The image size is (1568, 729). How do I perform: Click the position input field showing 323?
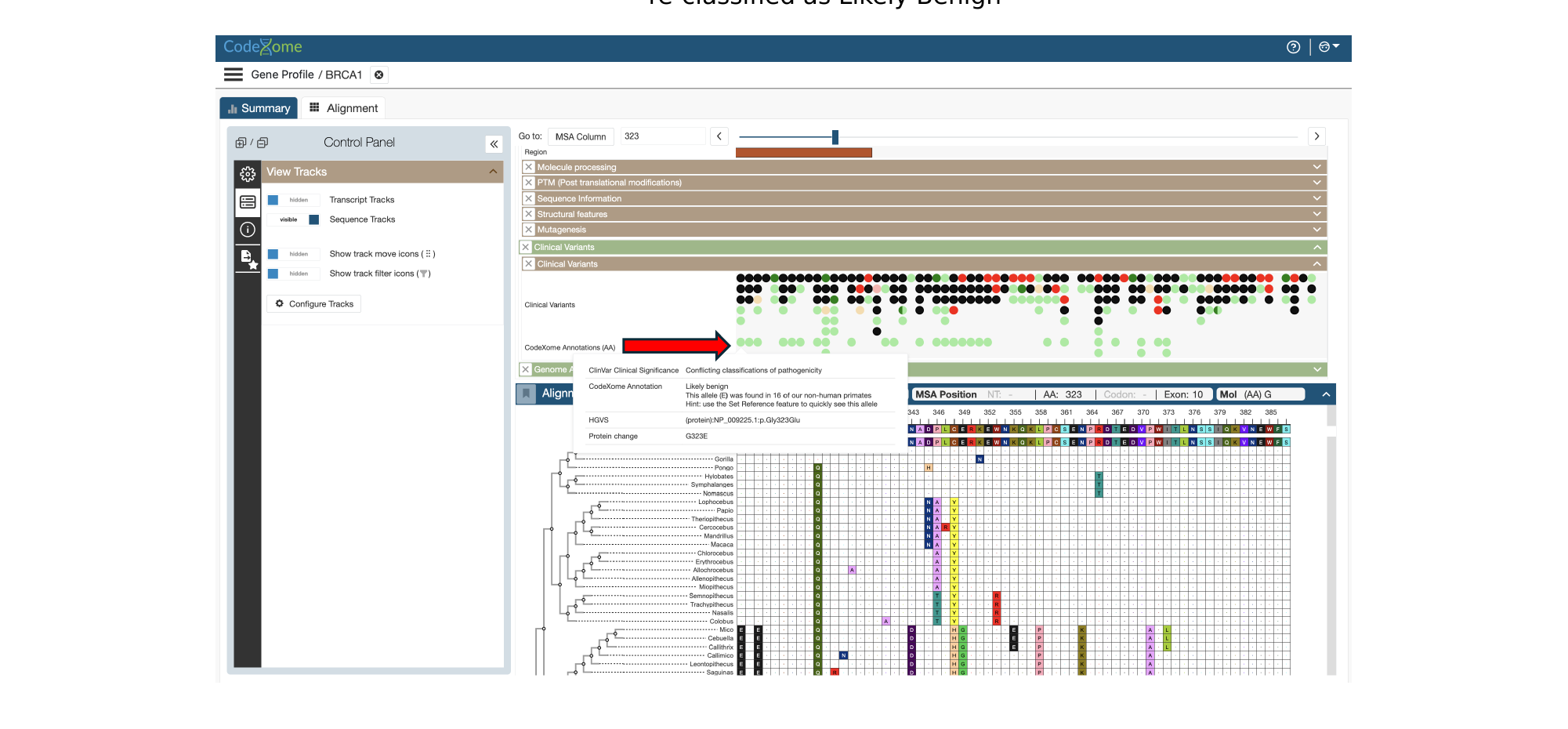663,136
